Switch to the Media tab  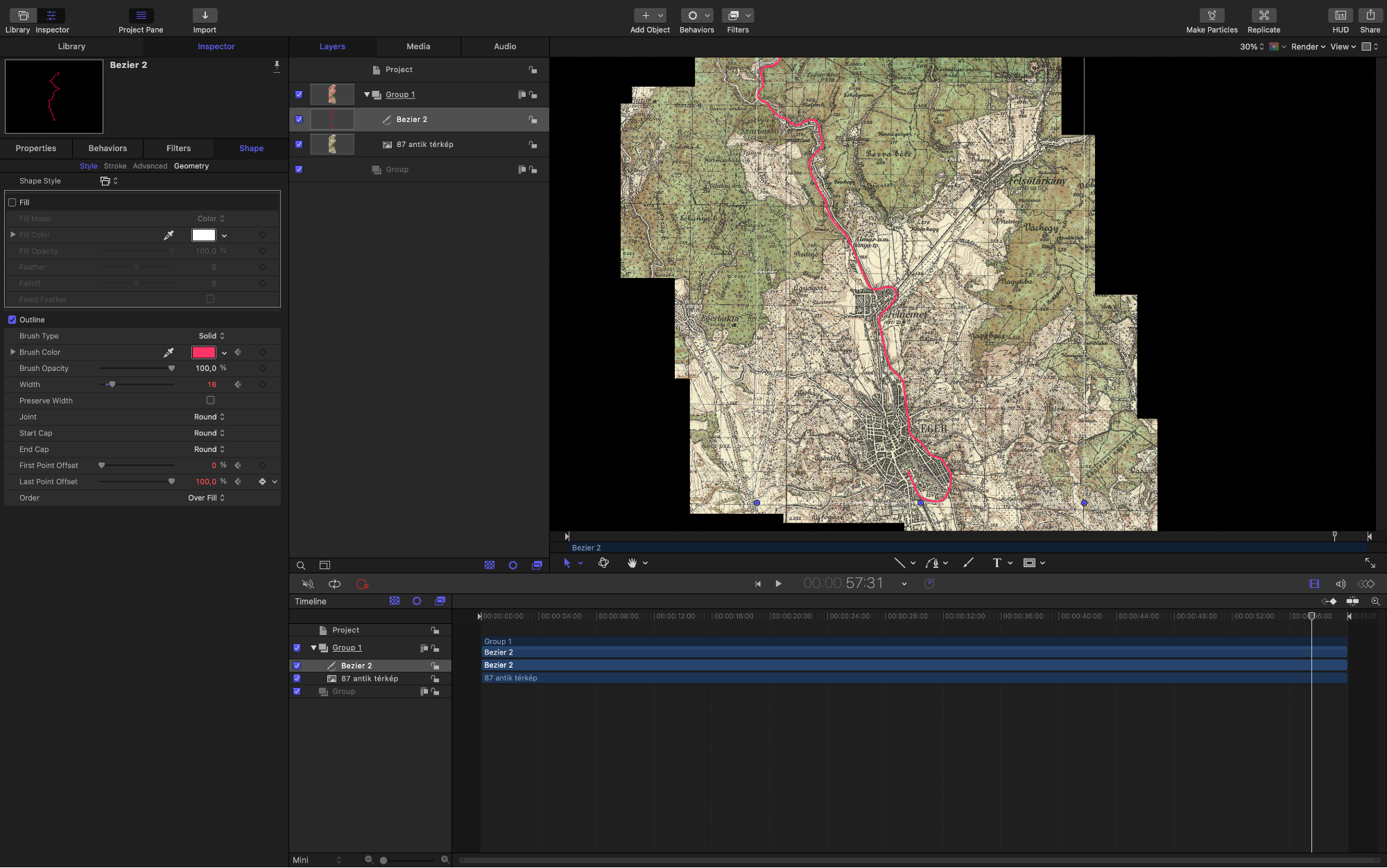[418, 46]
